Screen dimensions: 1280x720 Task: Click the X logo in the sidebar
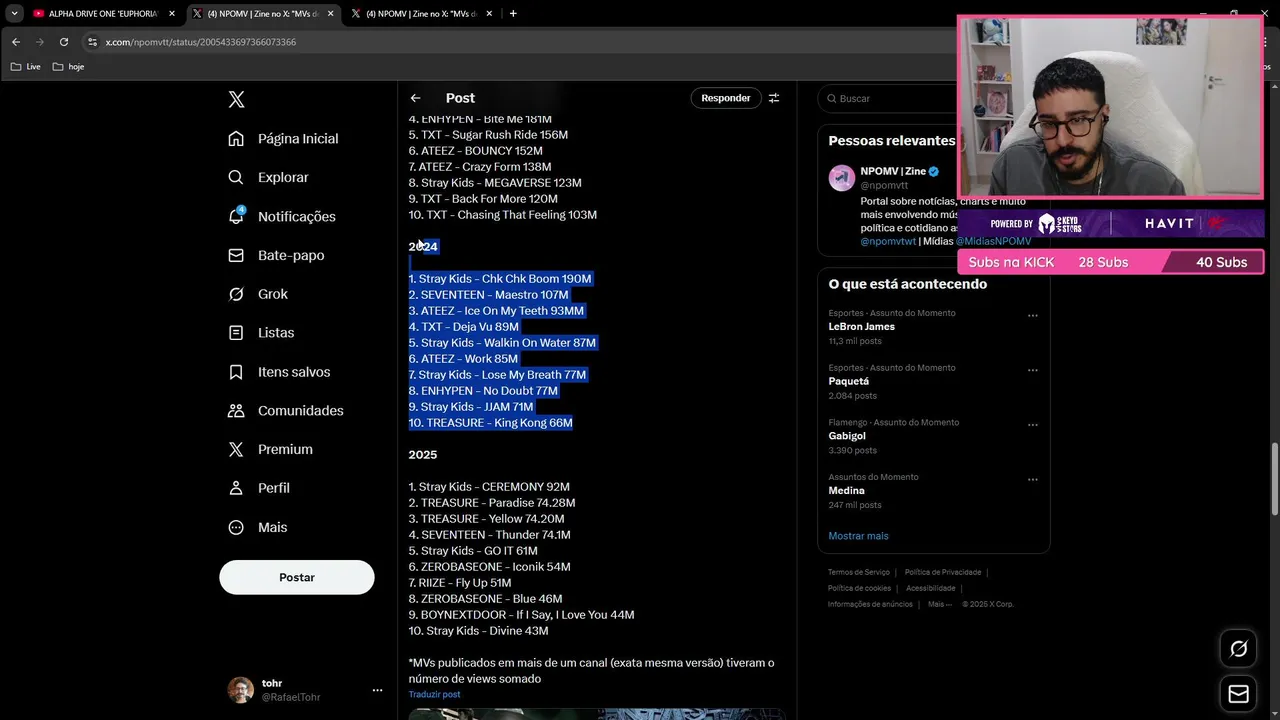236,99
